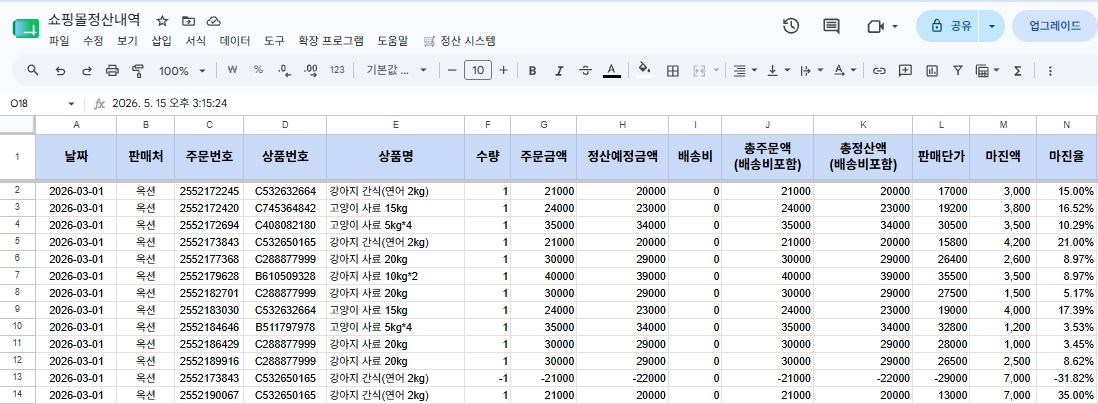Open the 정산 시스템 custom menu

pyautogui.click(x=460, y=41)
